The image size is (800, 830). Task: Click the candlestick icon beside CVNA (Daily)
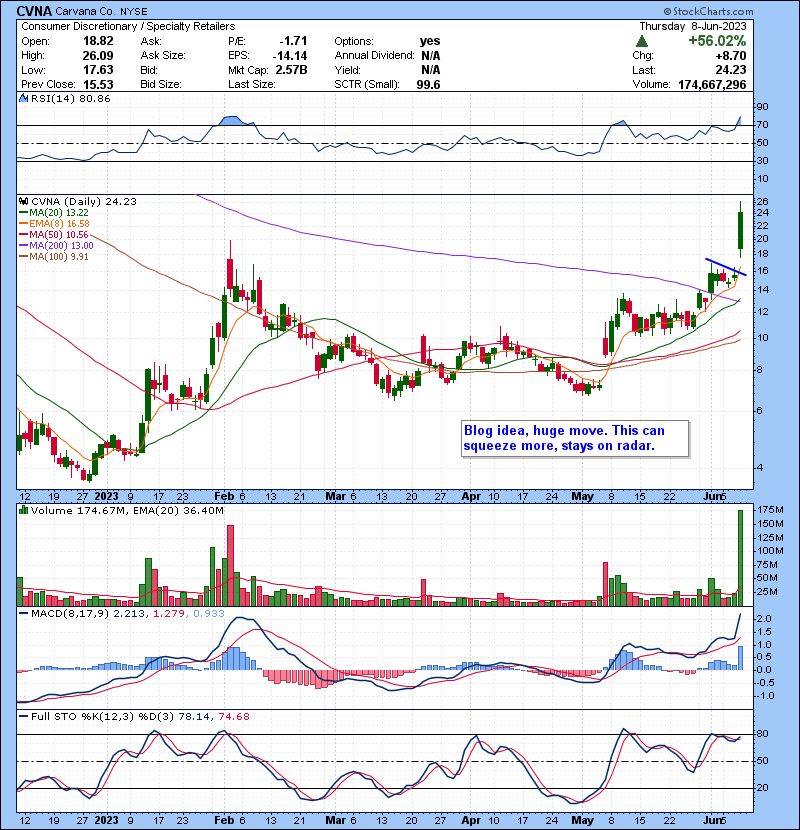(x=23, y=201)
